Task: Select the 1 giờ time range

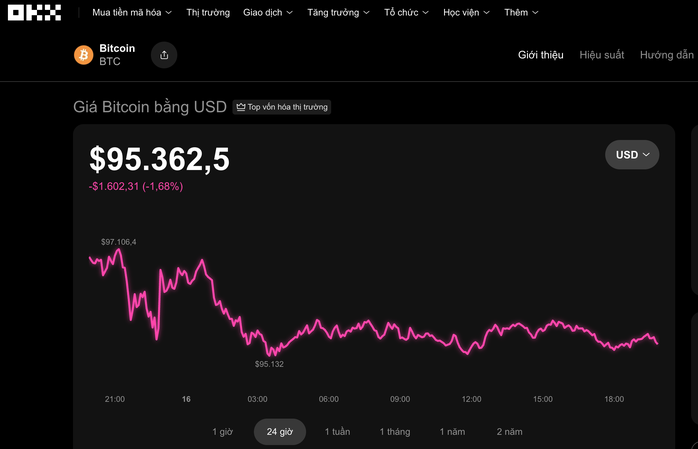Action: [222, 432]
